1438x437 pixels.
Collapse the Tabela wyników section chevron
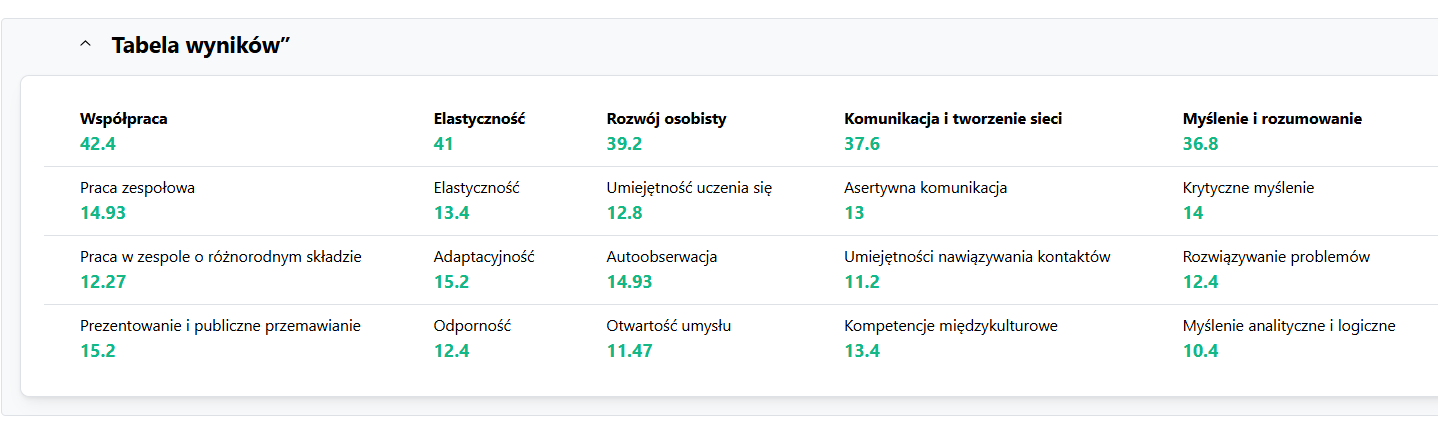point(86,45)
